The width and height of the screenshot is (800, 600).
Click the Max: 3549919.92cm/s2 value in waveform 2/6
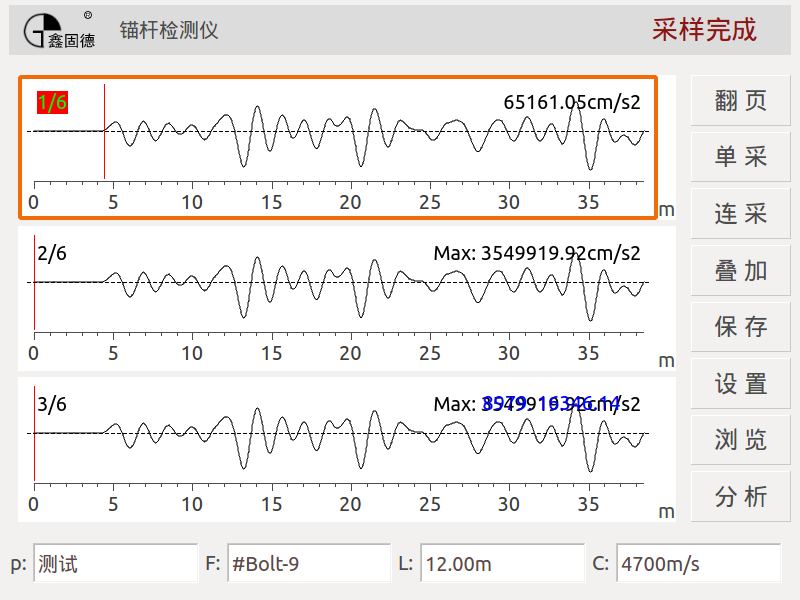tap(537, 253)
